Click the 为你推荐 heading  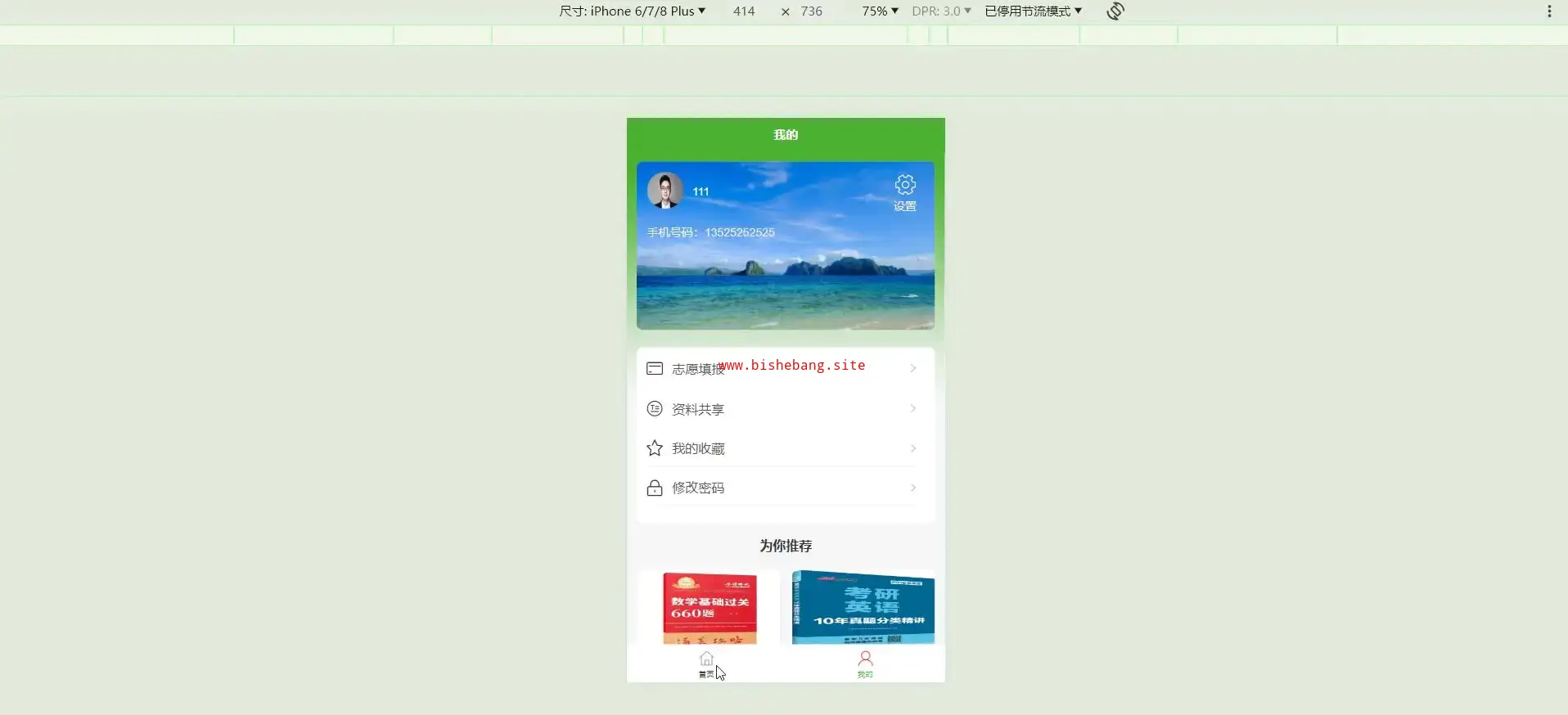coord(786,546)
